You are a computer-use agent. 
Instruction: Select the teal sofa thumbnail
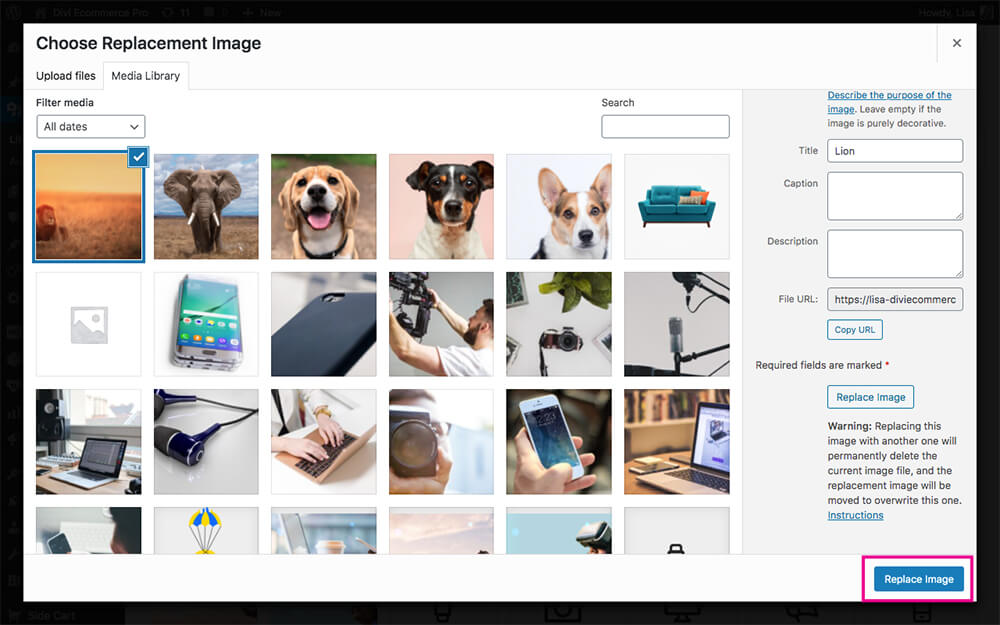click(x=677, y=207)
